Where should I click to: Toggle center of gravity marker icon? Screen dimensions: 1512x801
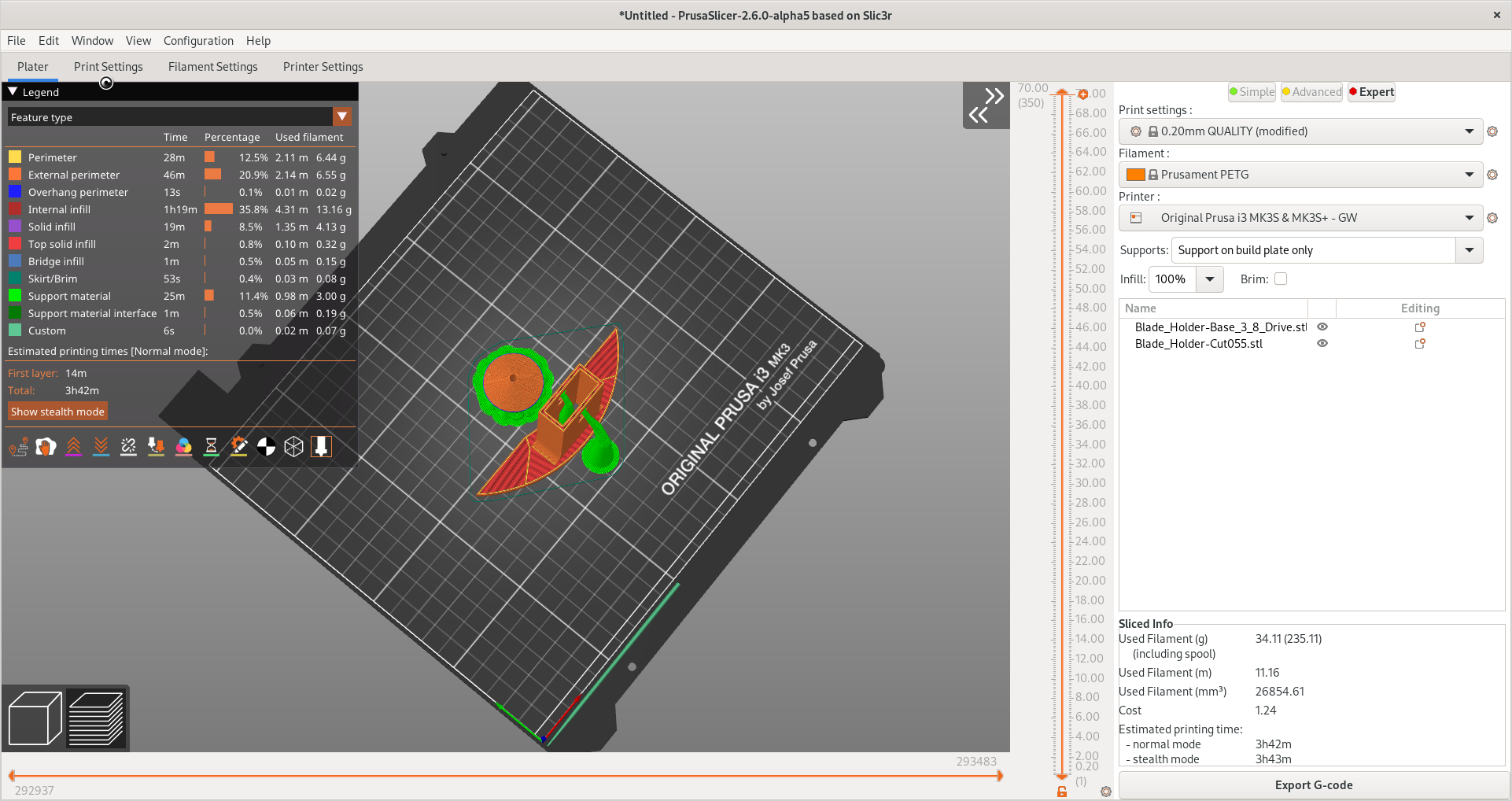pos(267,447)
